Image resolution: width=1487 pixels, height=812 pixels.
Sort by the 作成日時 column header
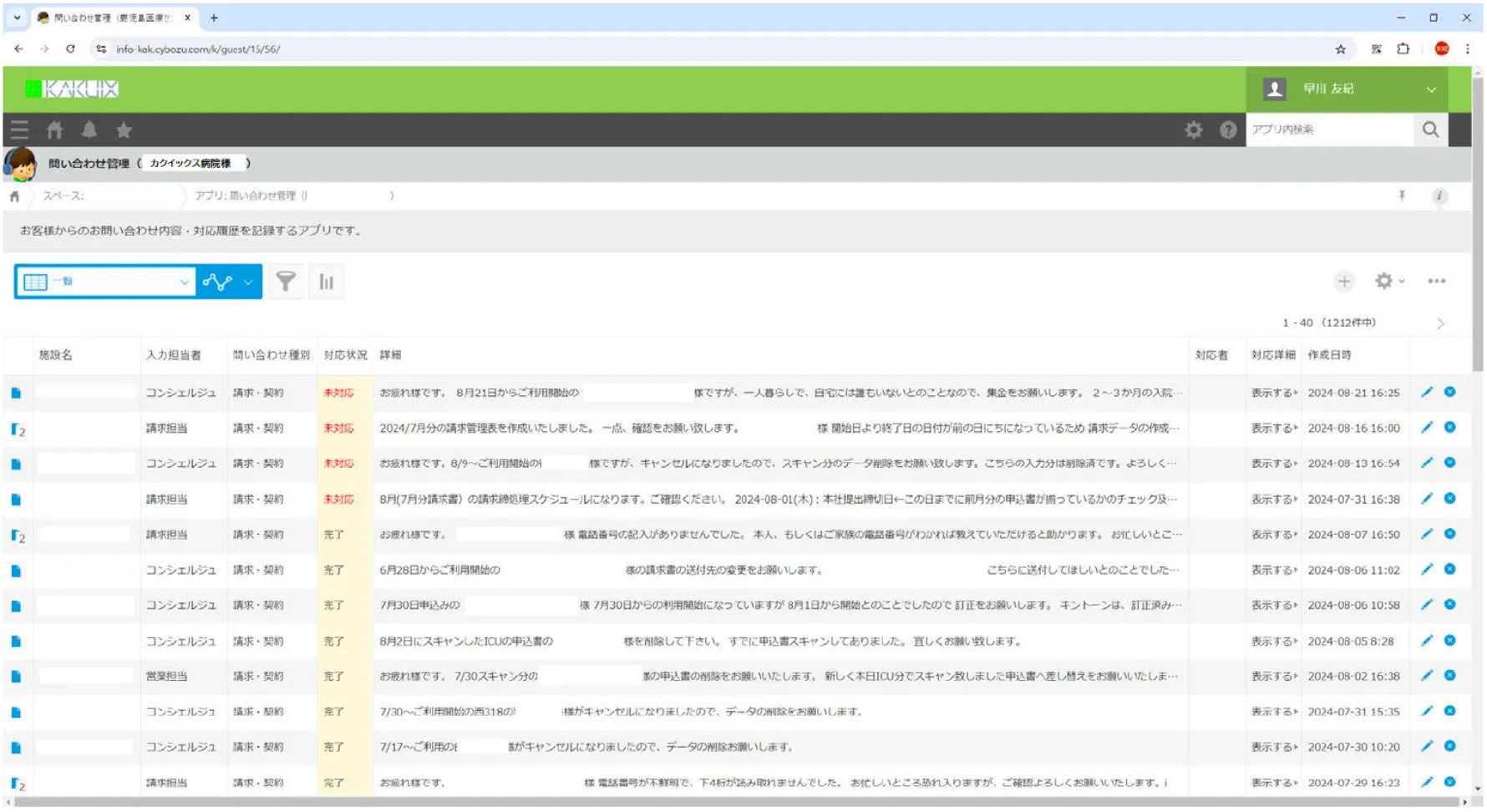tap(1329, 355)
